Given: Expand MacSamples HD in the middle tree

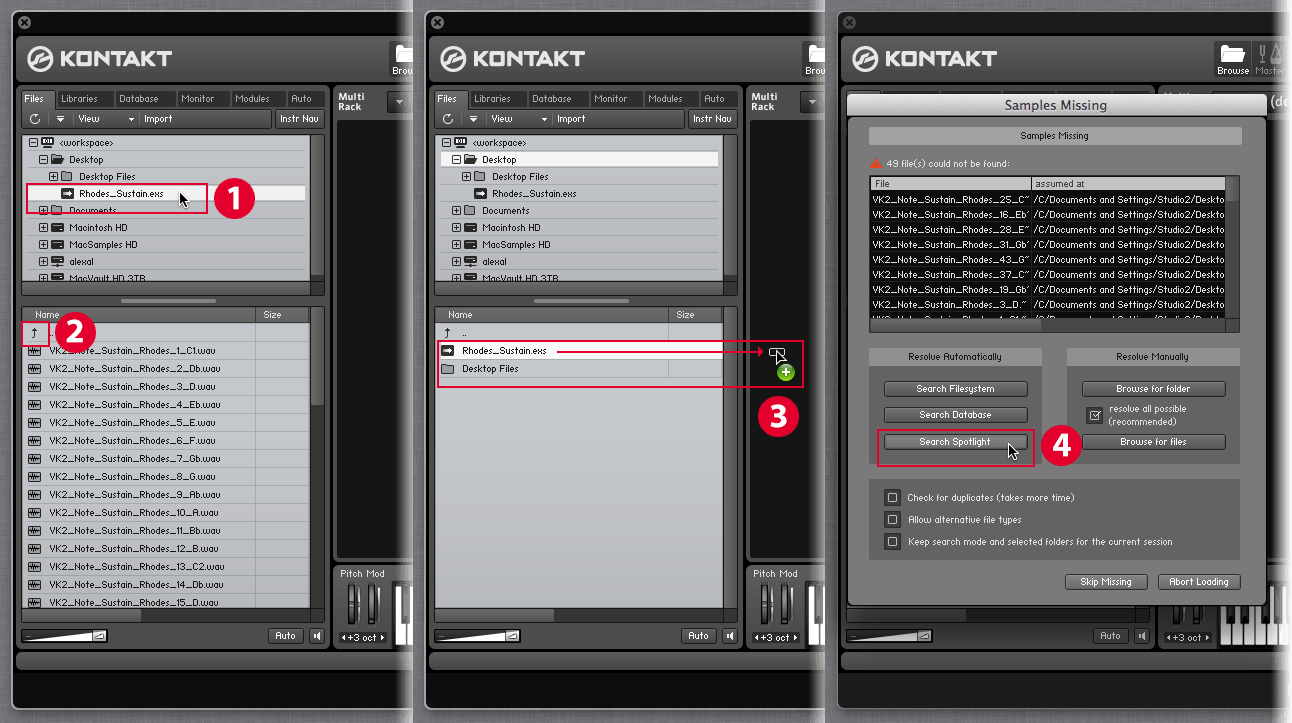Looking at the screenshot, I should coord(456,245).
